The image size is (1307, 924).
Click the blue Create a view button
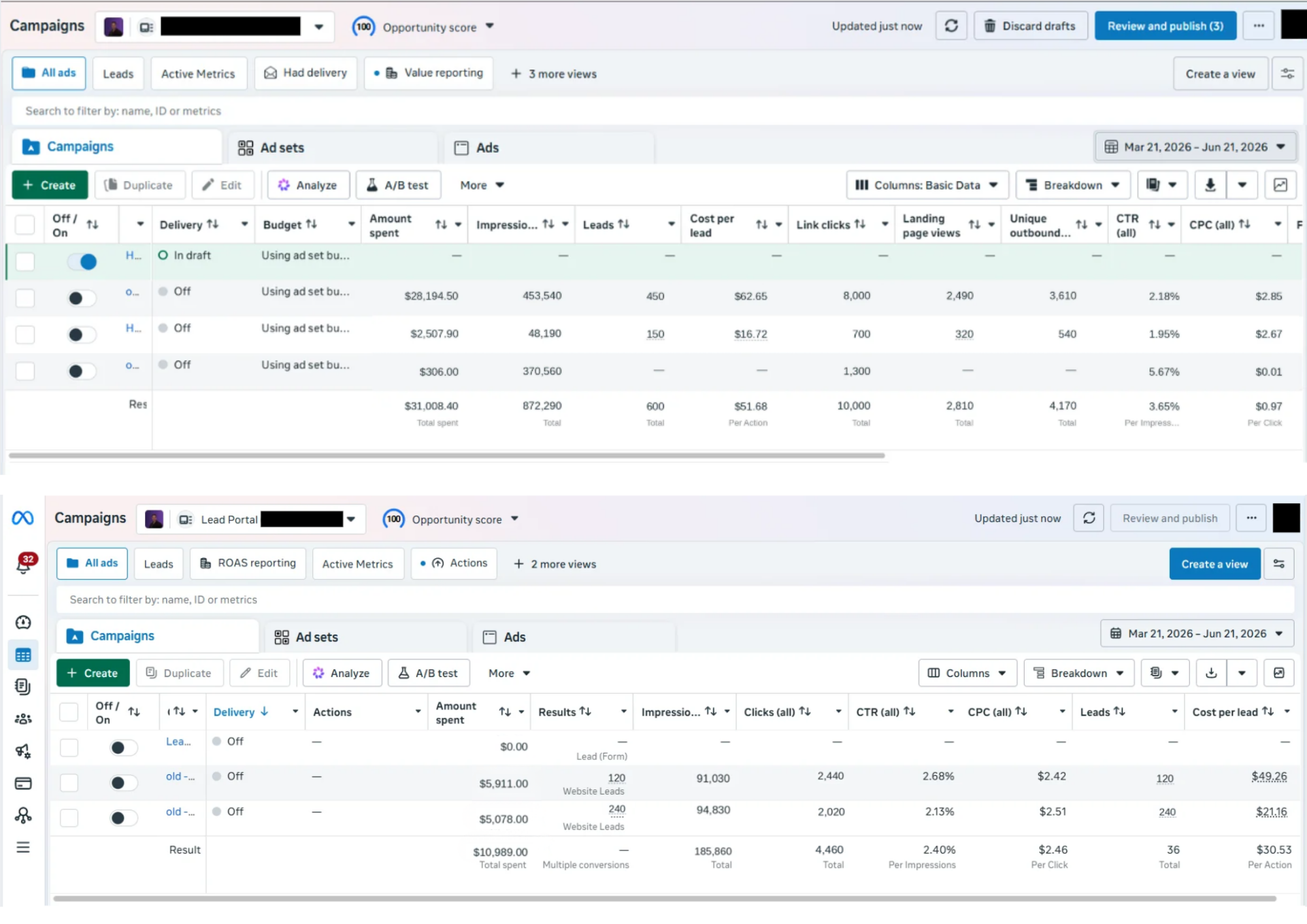pyautogui.click(x=1215, y=564)
